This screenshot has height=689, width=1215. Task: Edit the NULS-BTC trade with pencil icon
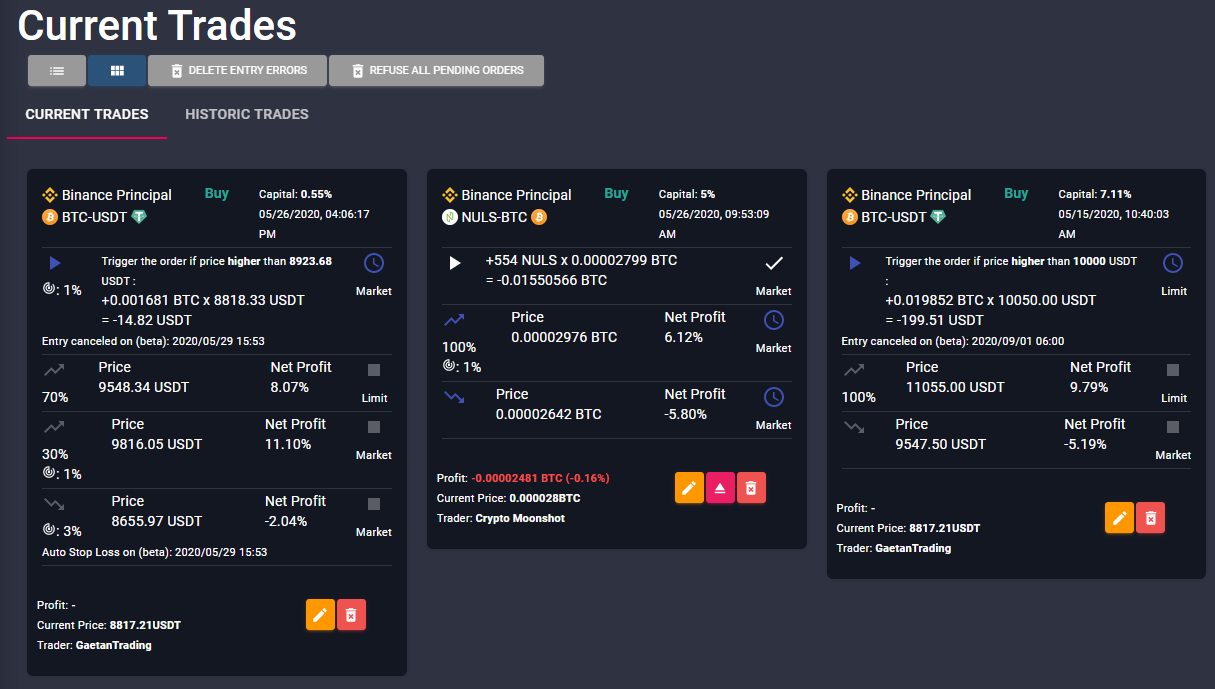[x=689, y=488]
